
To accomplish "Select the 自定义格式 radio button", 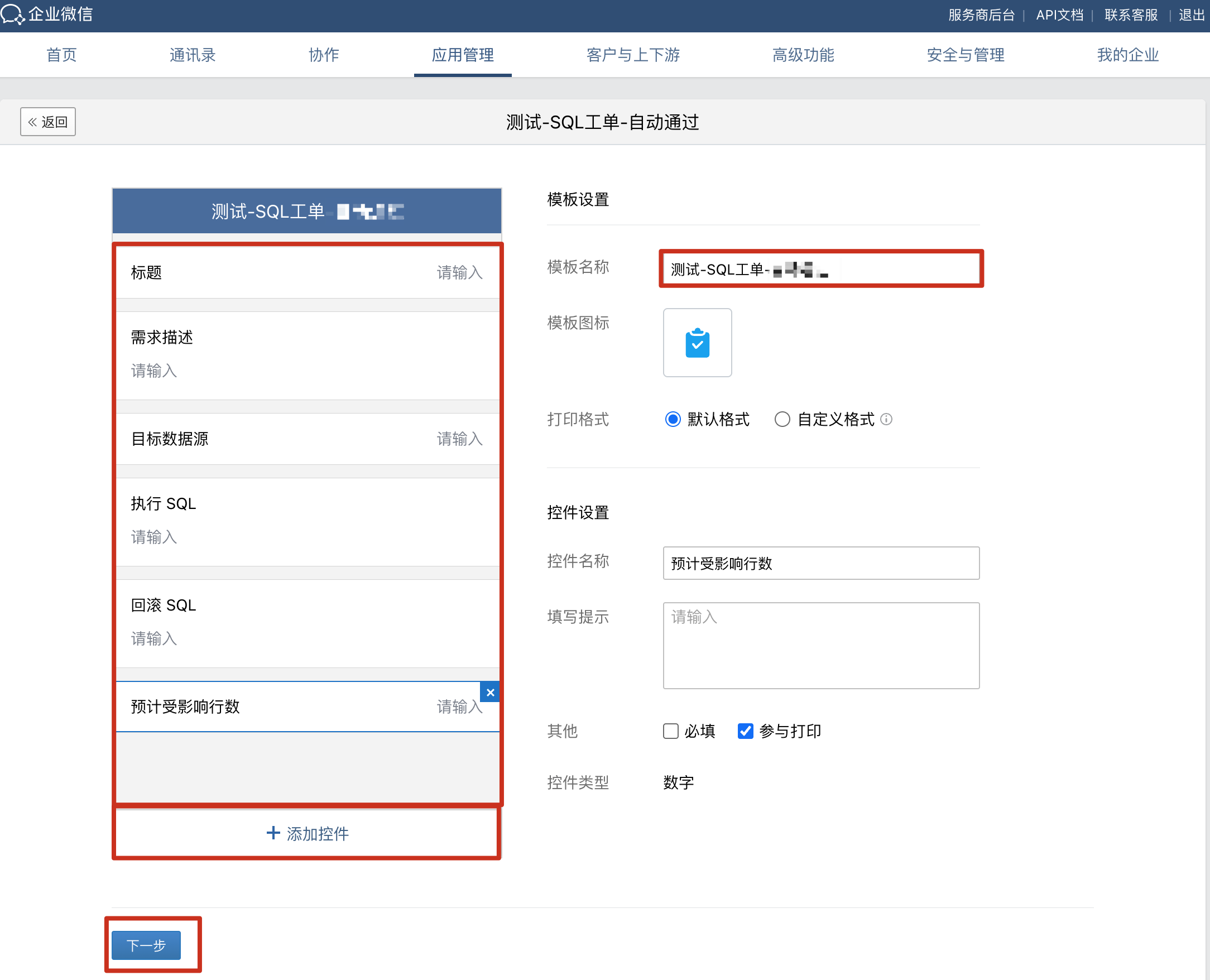I will click(x=782, y=420).
